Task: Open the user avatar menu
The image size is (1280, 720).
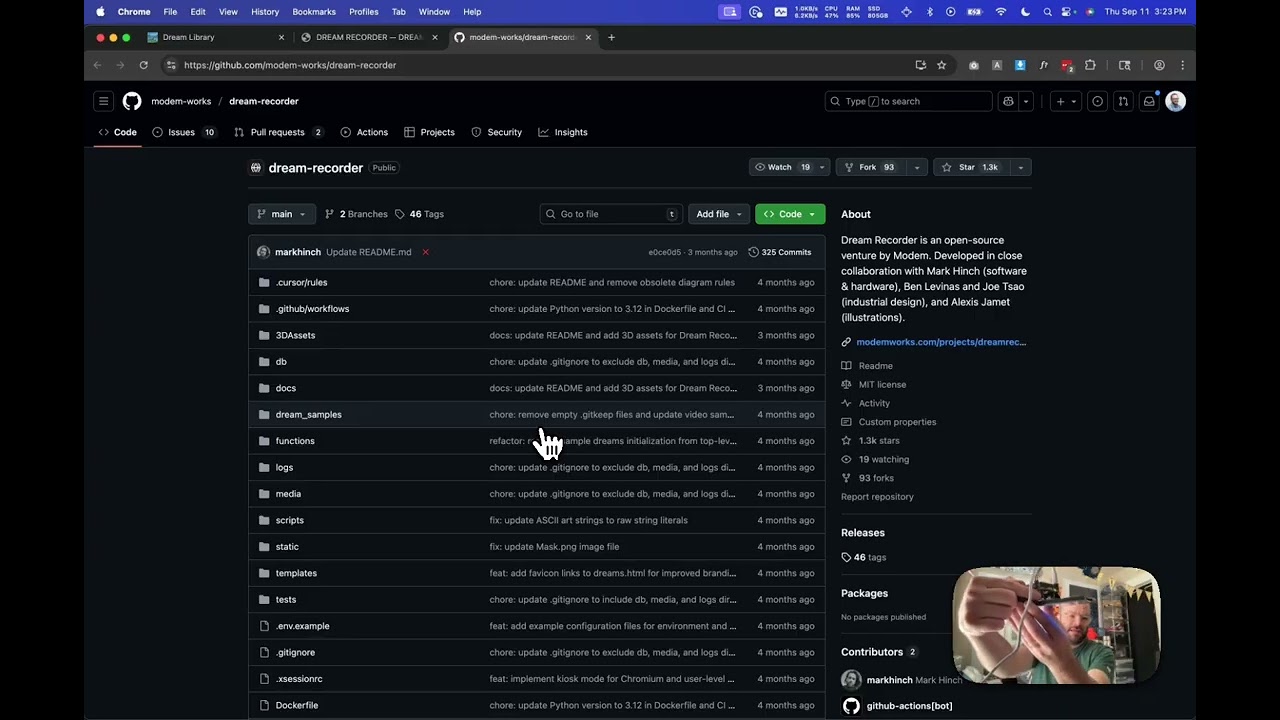Action: tap(1176, 101)
